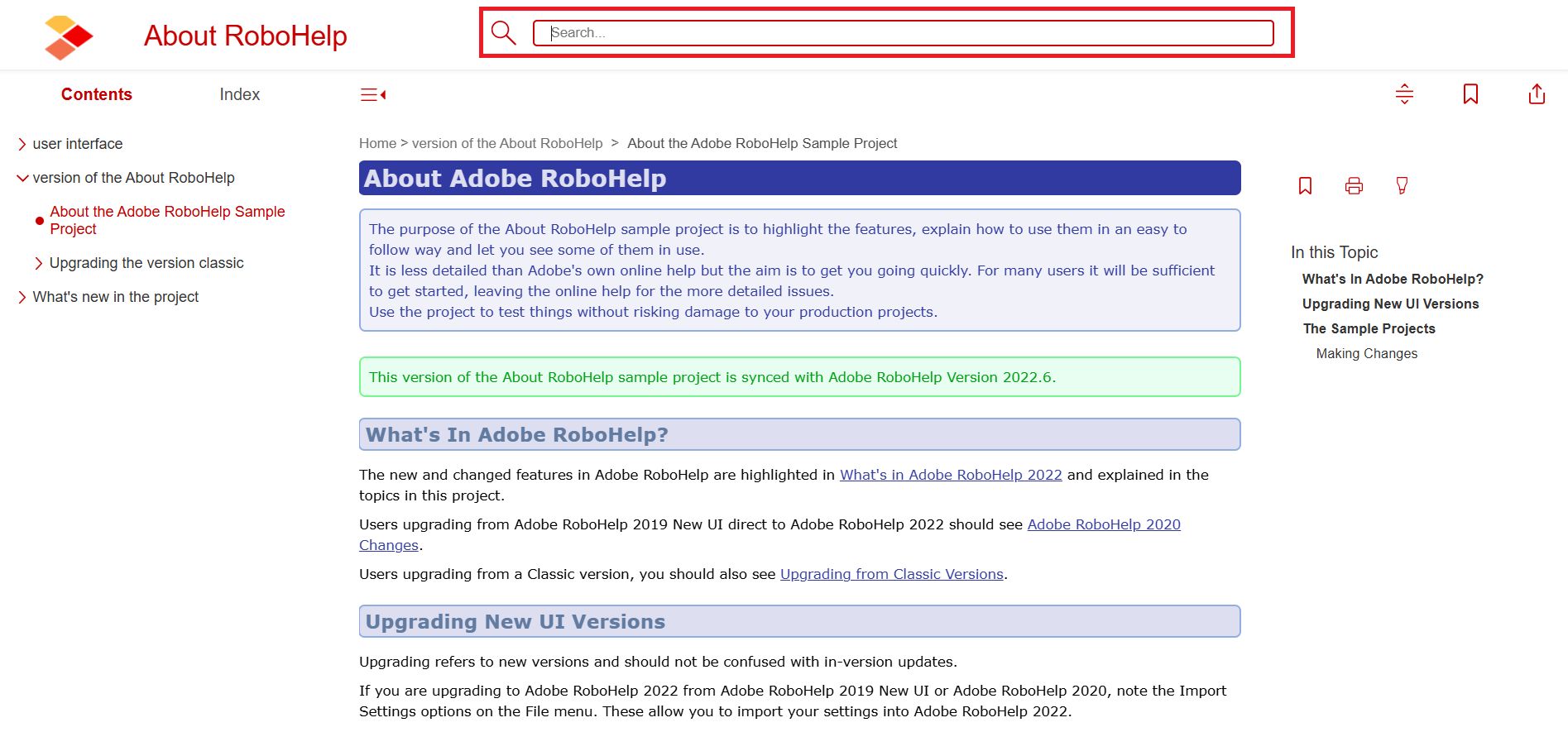The image size is (1568, 732).
Task: Expand 'What's new in the project' chevron
Action: point(22,297)
